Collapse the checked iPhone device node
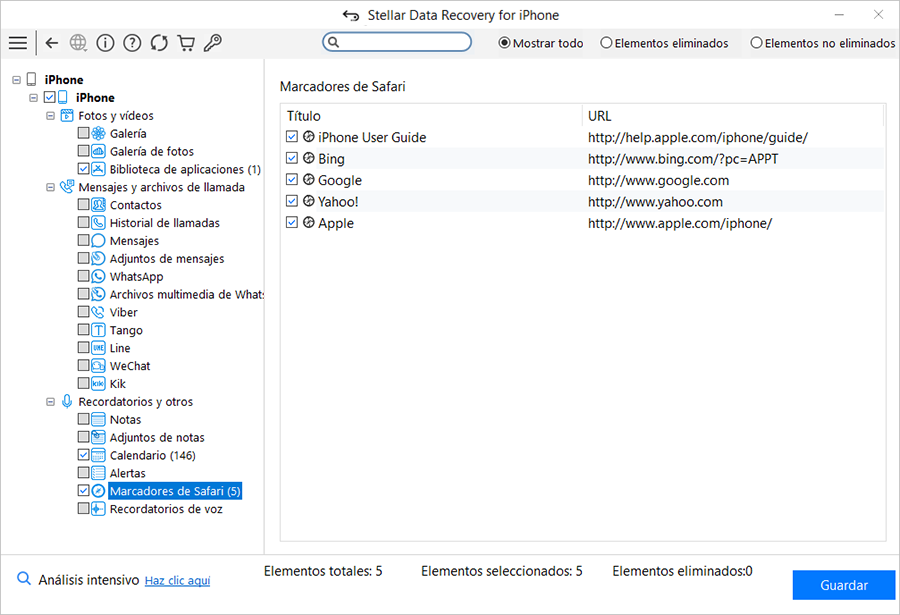Screen dimensions: 900x615 (33, 98)
